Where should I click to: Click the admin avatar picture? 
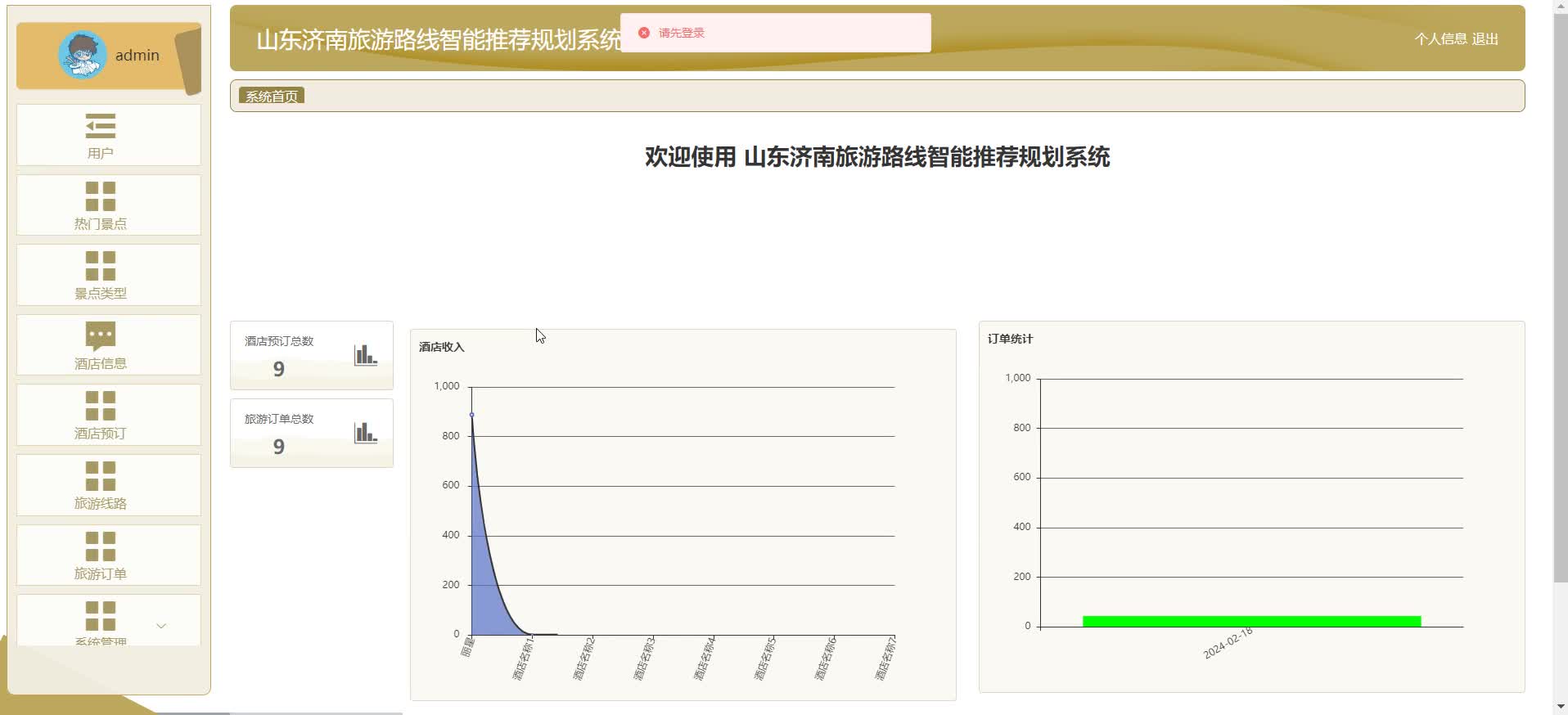tap(82, 55)
